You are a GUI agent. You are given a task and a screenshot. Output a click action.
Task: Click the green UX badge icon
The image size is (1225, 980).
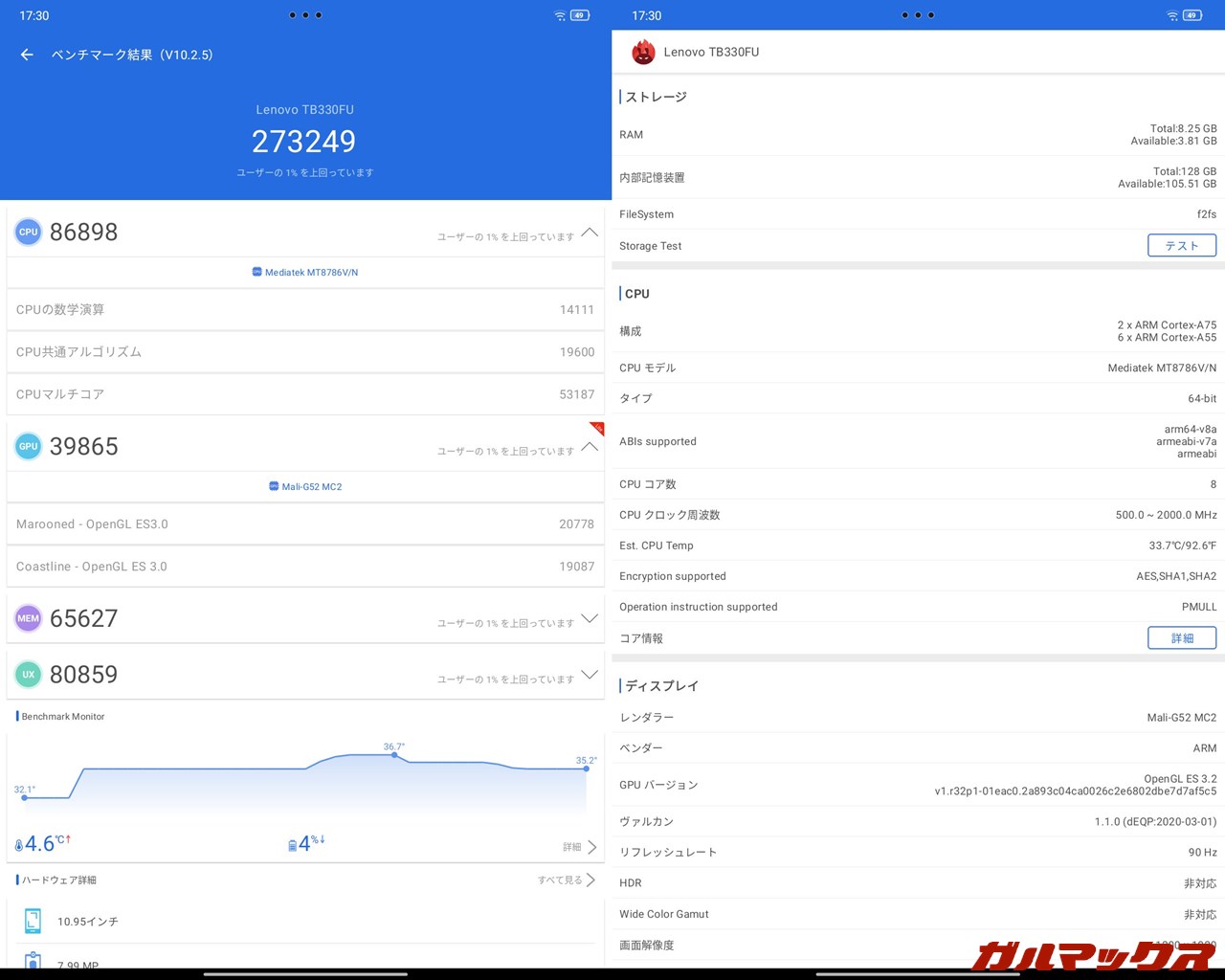tap(28, 675)
